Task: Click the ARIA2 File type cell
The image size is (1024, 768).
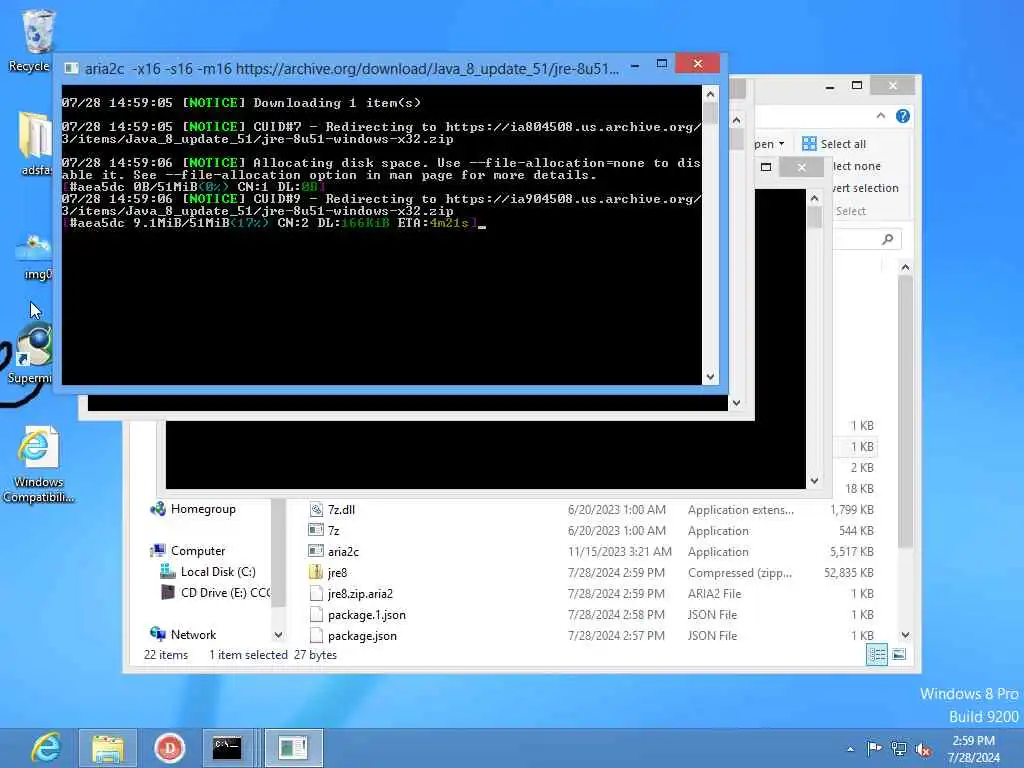Action: pyautogui.click(x=714, y=594)
